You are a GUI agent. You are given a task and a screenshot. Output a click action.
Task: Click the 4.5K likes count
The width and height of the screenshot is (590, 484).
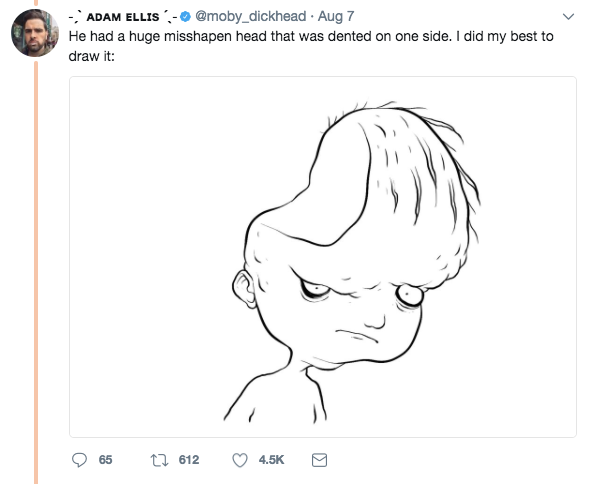271,460
